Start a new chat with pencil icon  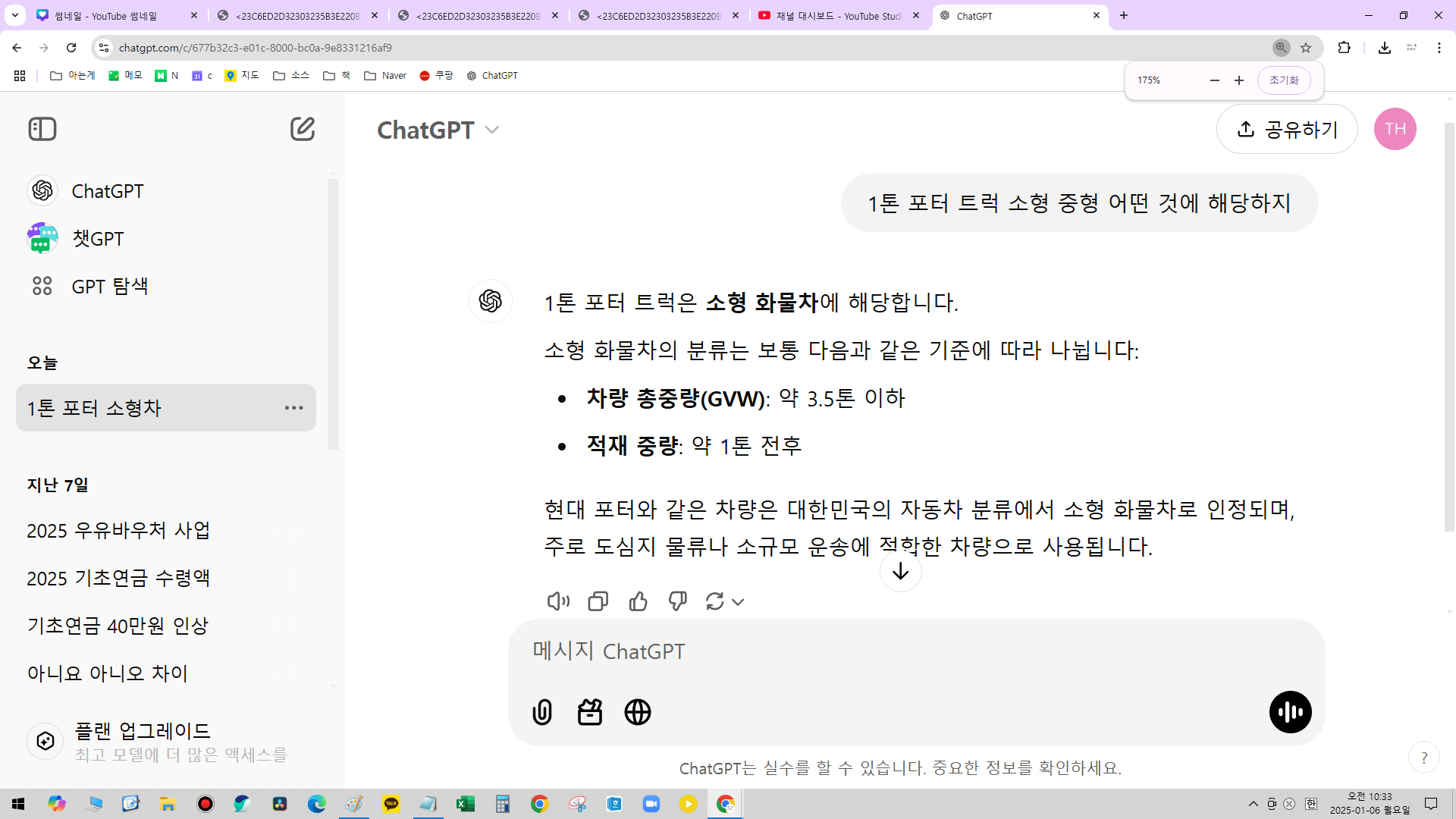pos(302,129)
